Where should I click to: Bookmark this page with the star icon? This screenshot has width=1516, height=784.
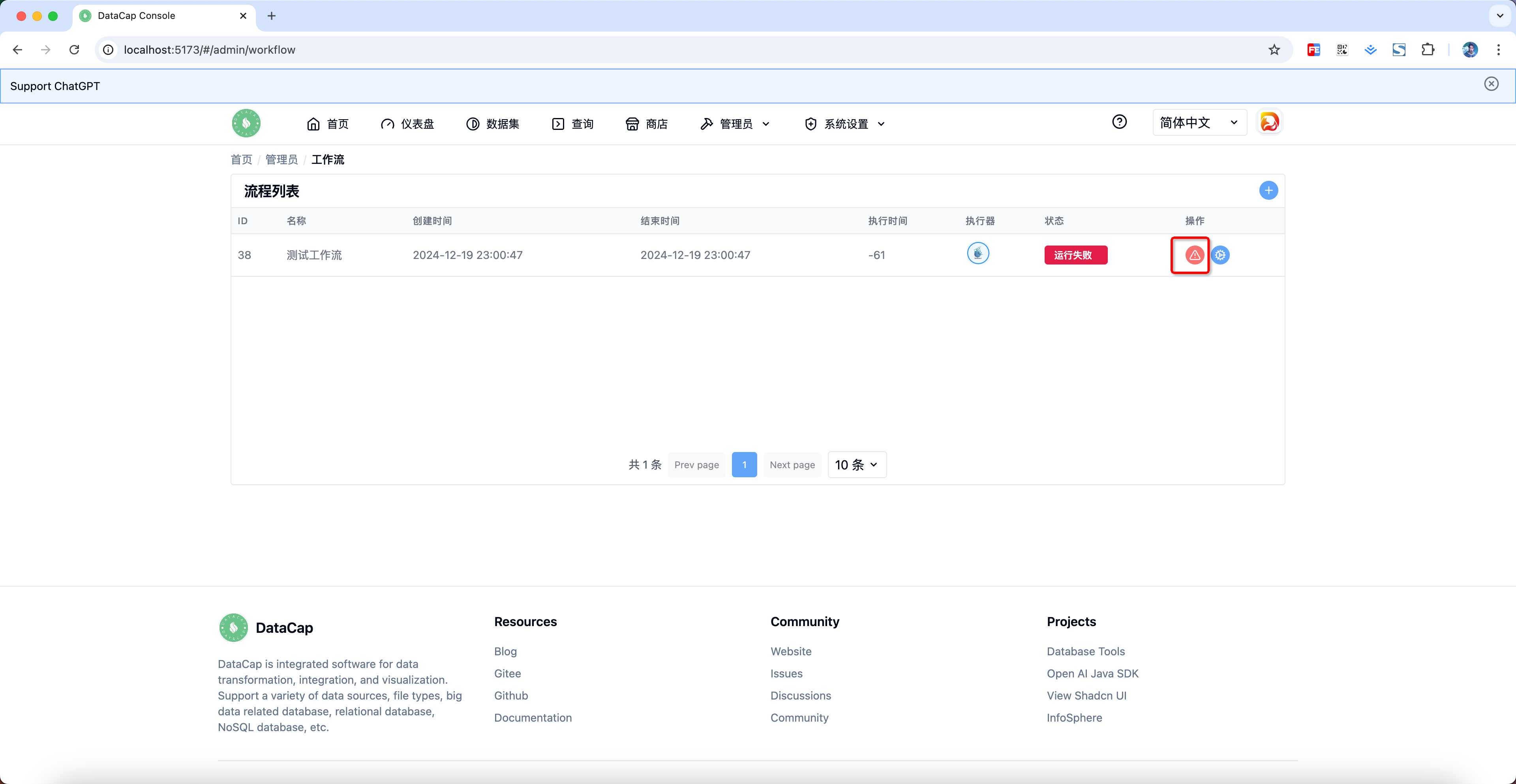(x=1274, y=50)
